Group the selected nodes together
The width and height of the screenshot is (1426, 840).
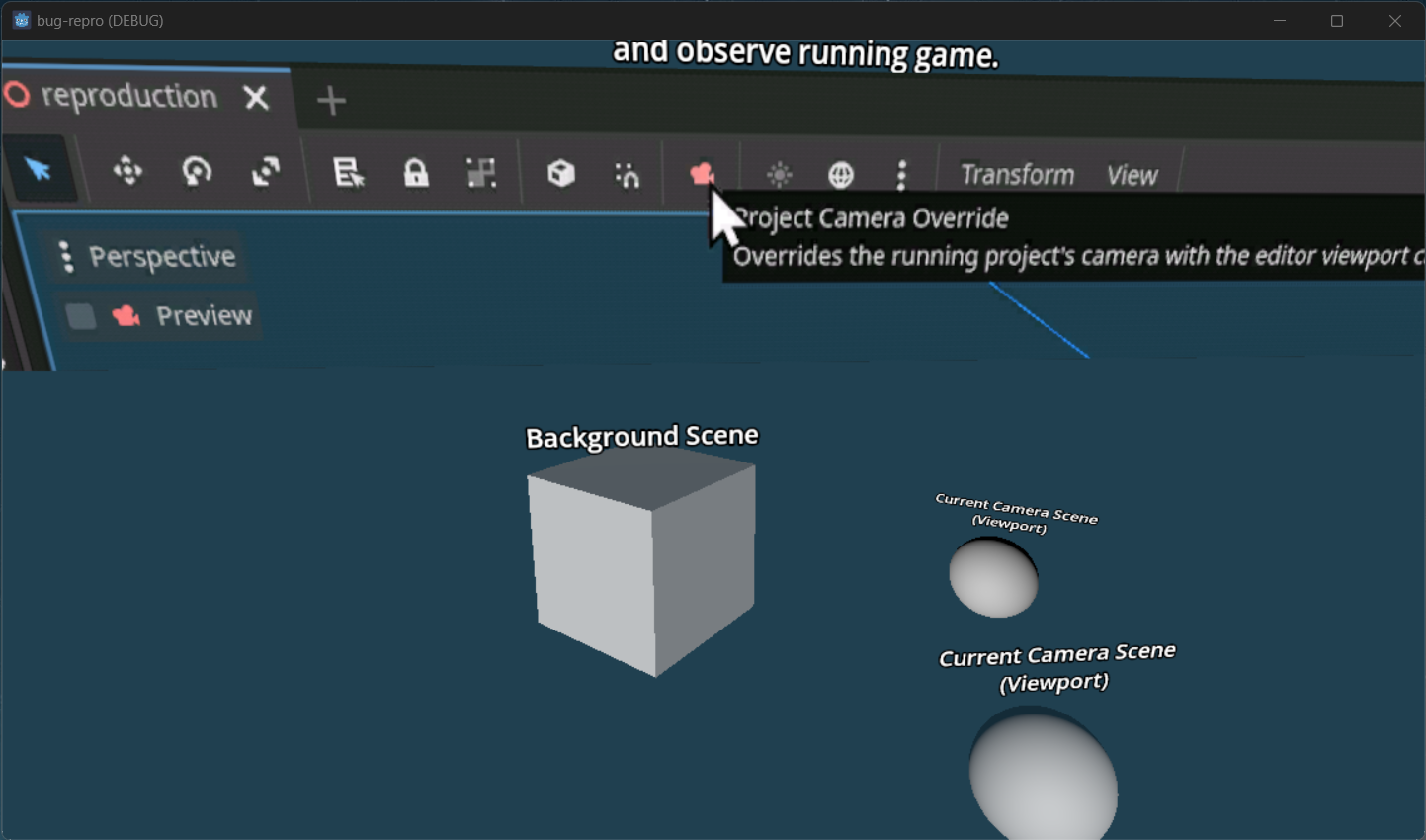click(x=480, y=173)
